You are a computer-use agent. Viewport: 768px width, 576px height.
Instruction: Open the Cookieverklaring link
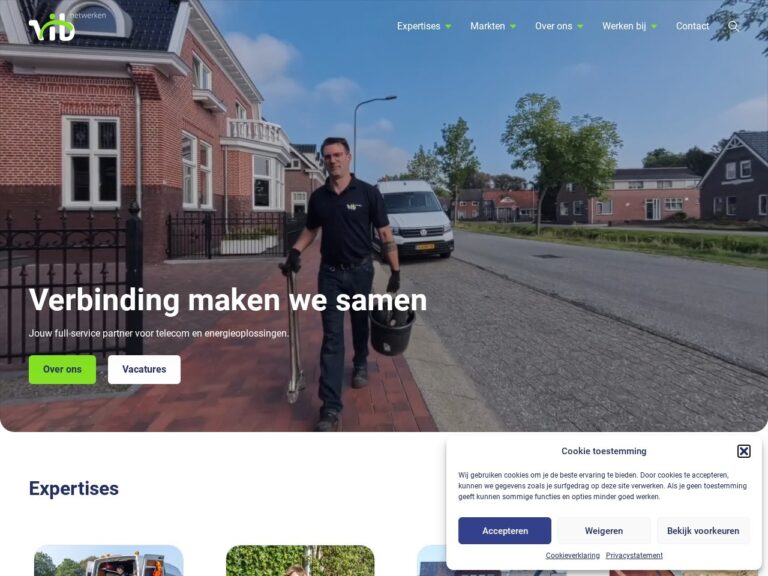[x=573, y=555]
